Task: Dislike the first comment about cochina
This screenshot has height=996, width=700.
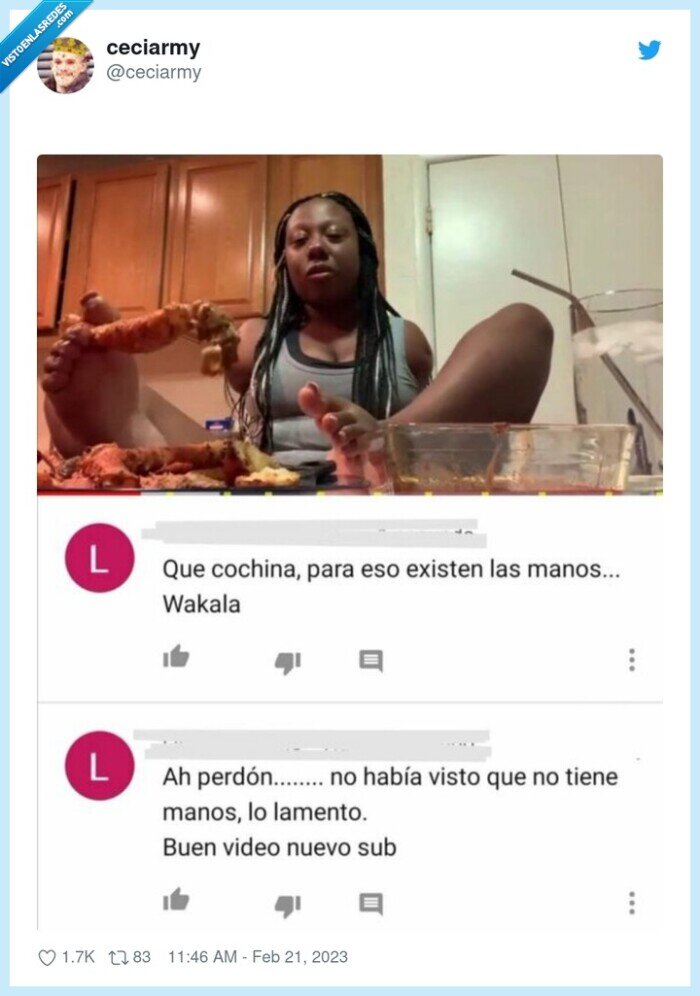Action: point(287,663)
